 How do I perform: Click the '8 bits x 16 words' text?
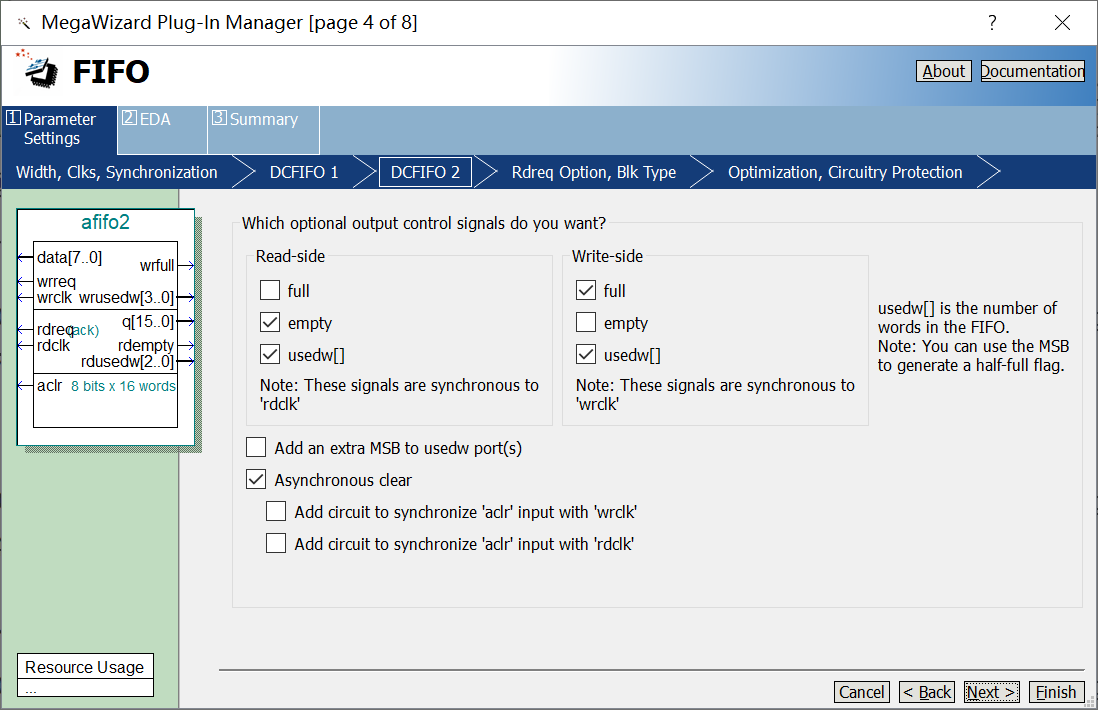point(123,386)
